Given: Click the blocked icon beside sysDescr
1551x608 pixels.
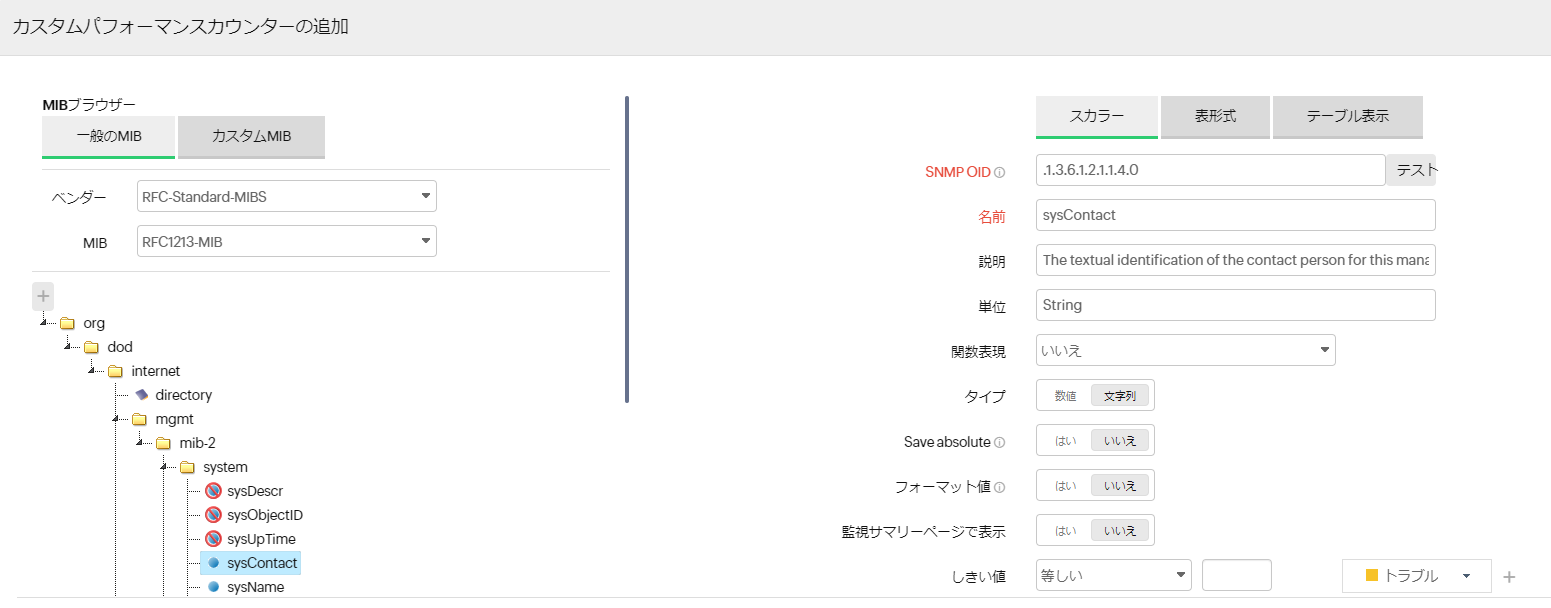Looking at the screenshot, I should tap(213, 491).
